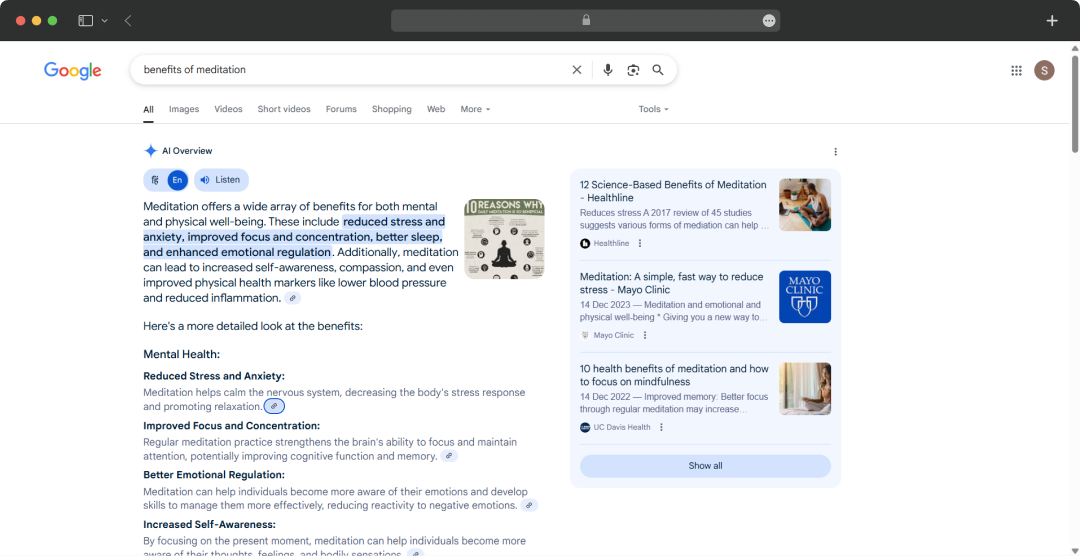The width and height of the screenshot is (1080, 556).
Task: Click the browser address bar field
Action: tap(585, 21)
